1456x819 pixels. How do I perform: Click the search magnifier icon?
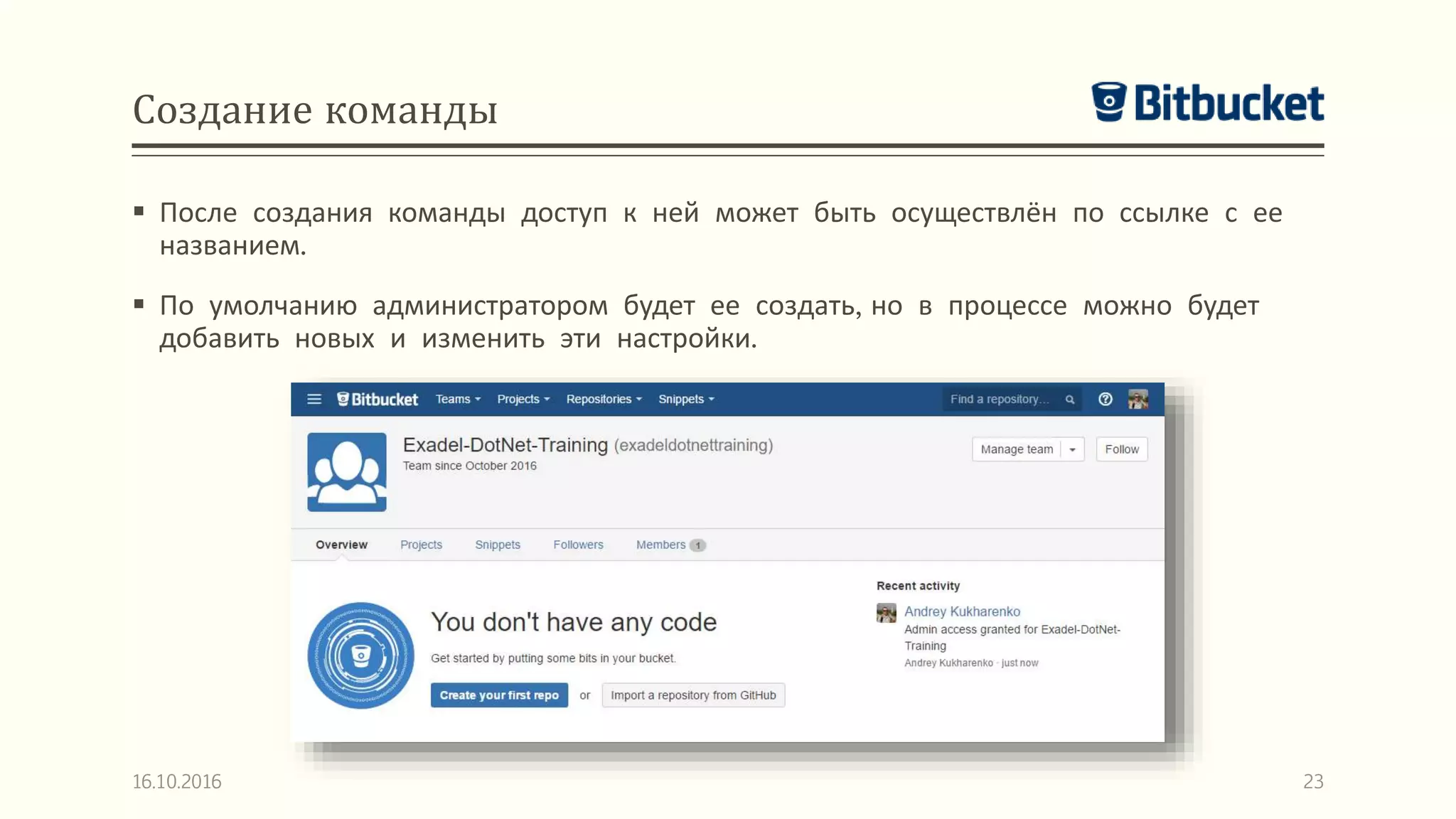pyautogui.click(x=1069, y=400)
